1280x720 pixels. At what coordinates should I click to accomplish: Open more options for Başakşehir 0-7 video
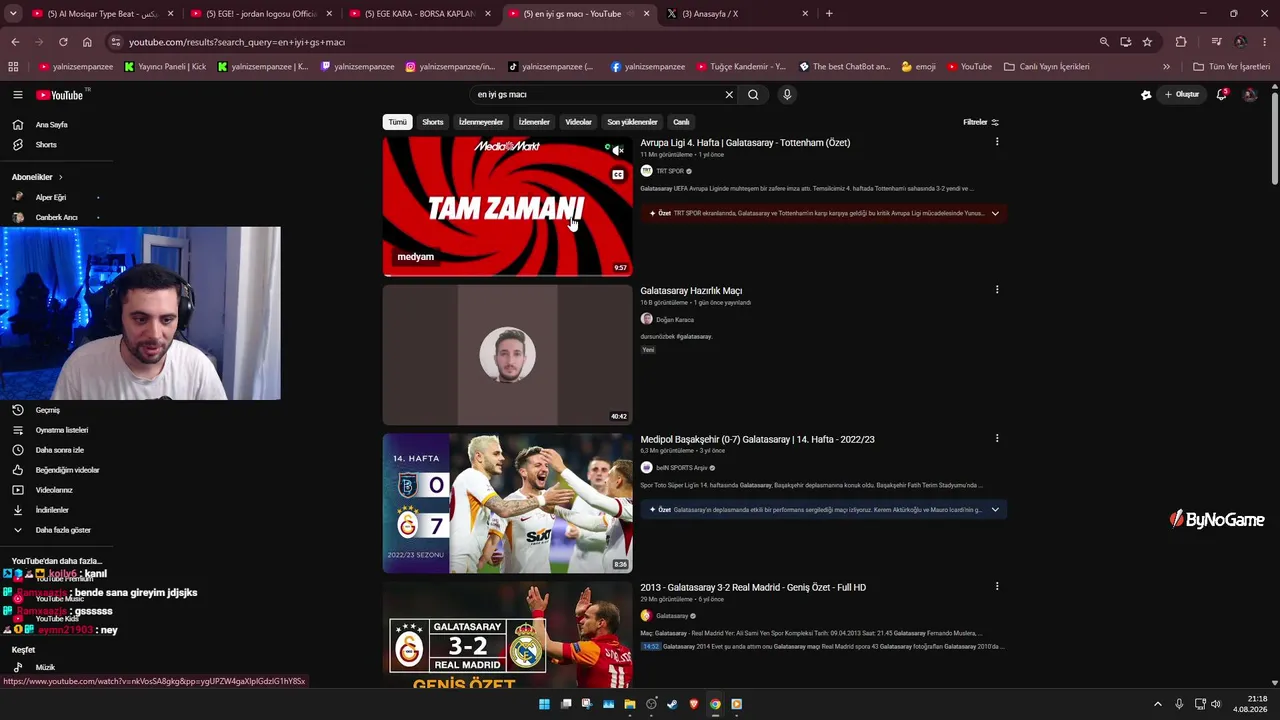pos(997,438)
